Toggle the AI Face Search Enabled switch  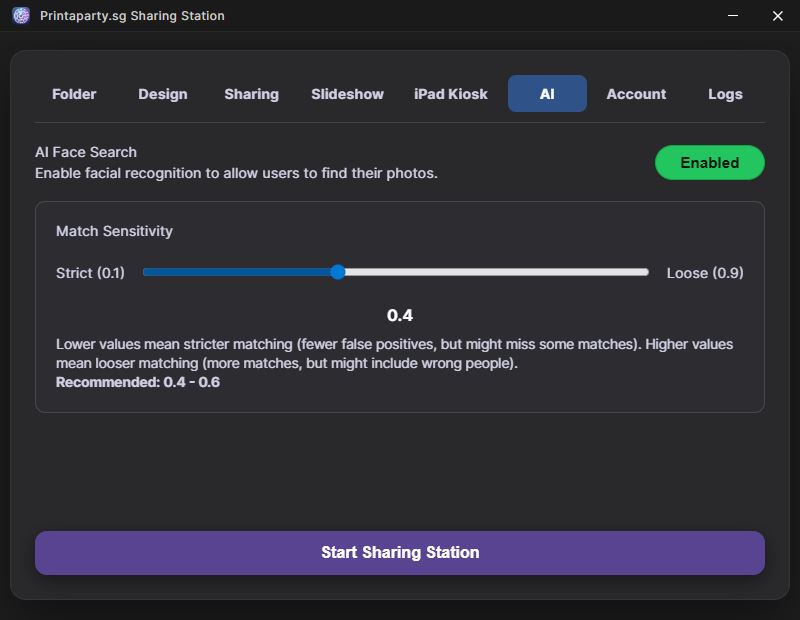pos(709,163)
